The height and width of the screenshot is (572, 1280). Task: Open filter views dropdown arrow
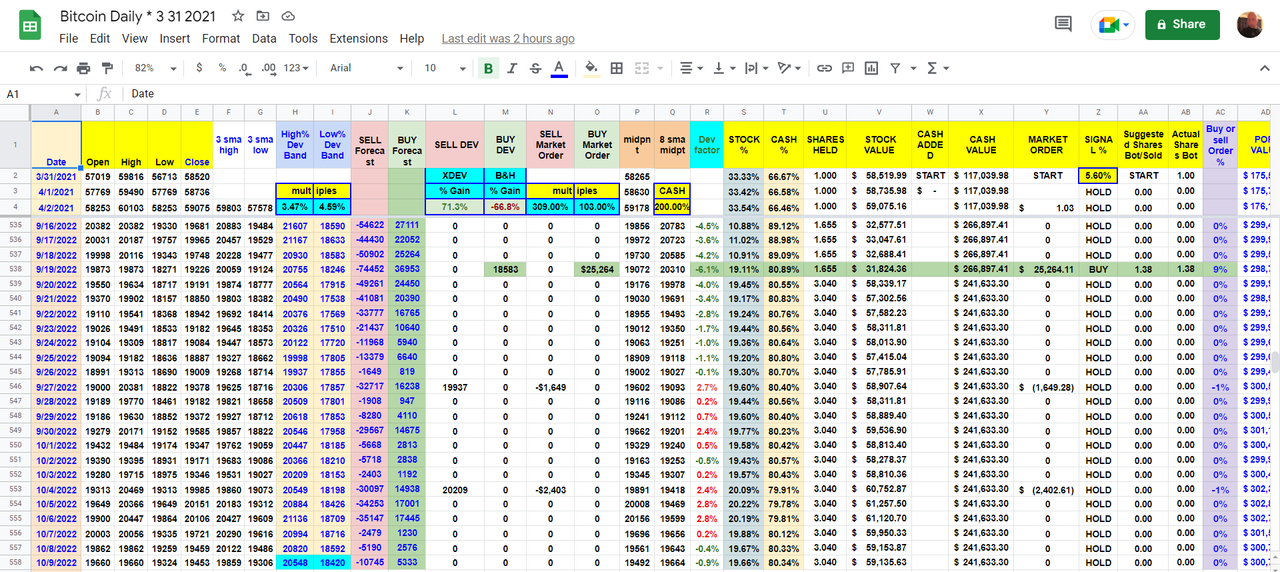coord(911,68)
